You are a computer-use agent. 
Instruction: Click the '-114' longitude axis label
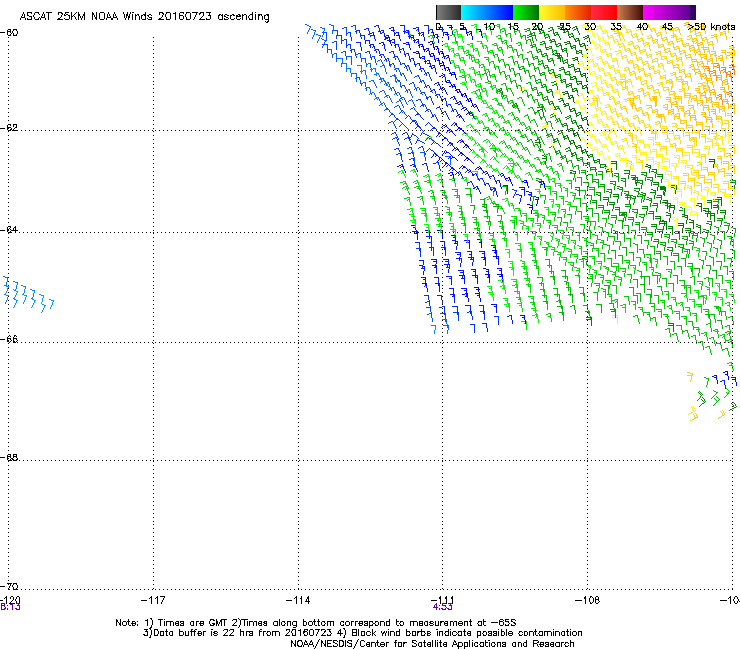click(298, 600)
